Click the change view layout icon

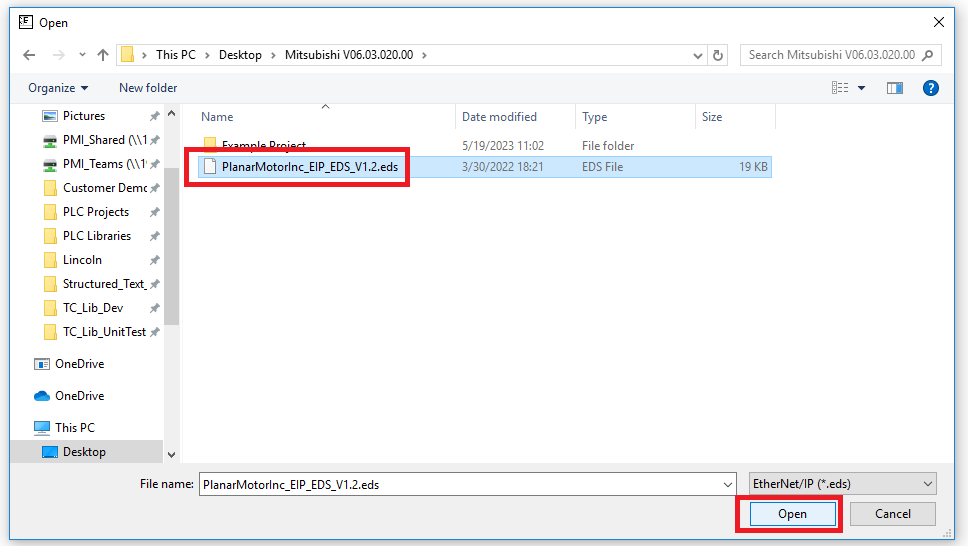pos(840,88)
